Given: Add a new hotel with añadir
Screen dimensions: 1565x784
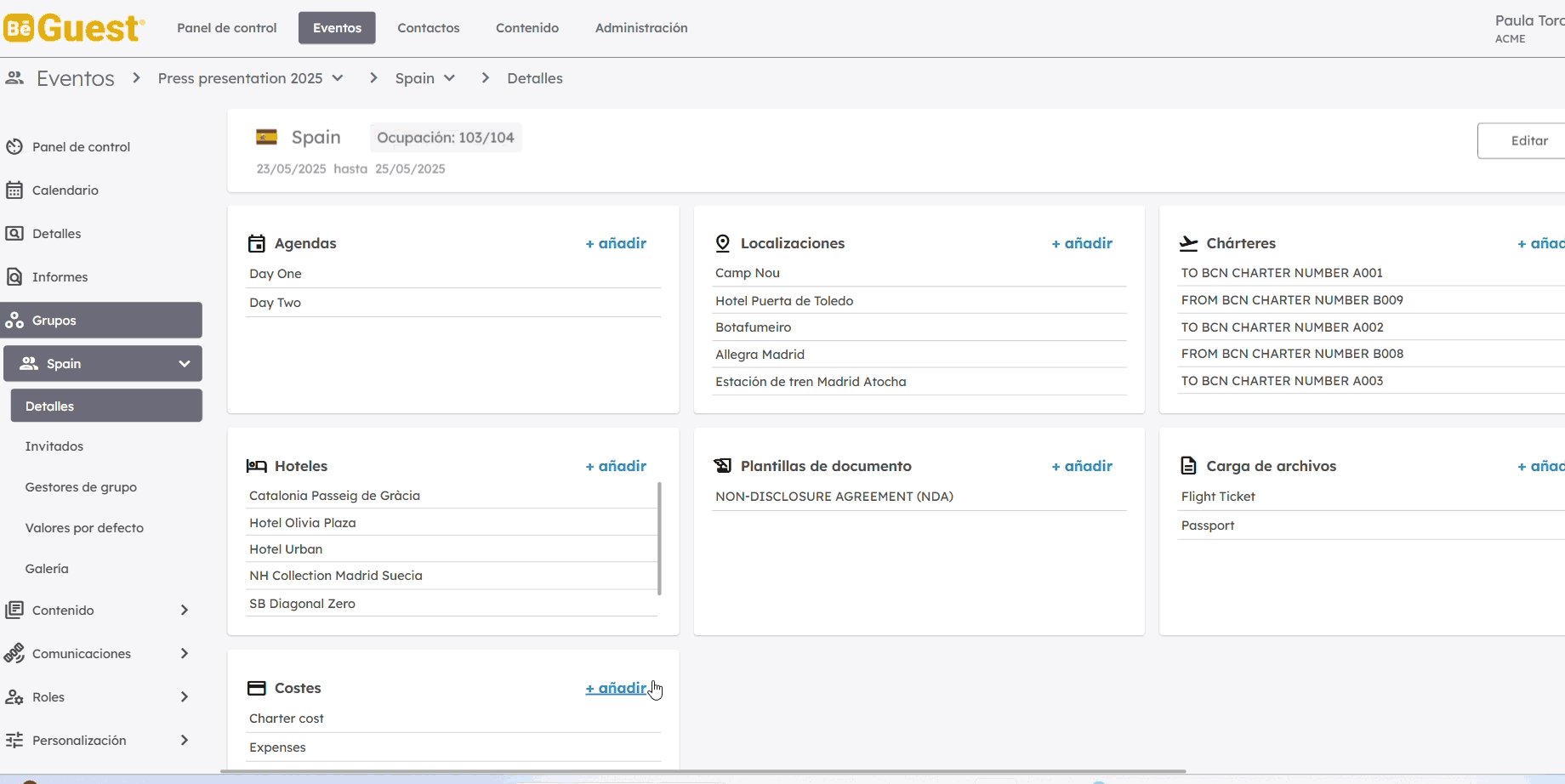Looking at the screenshot, I should 616,466.
